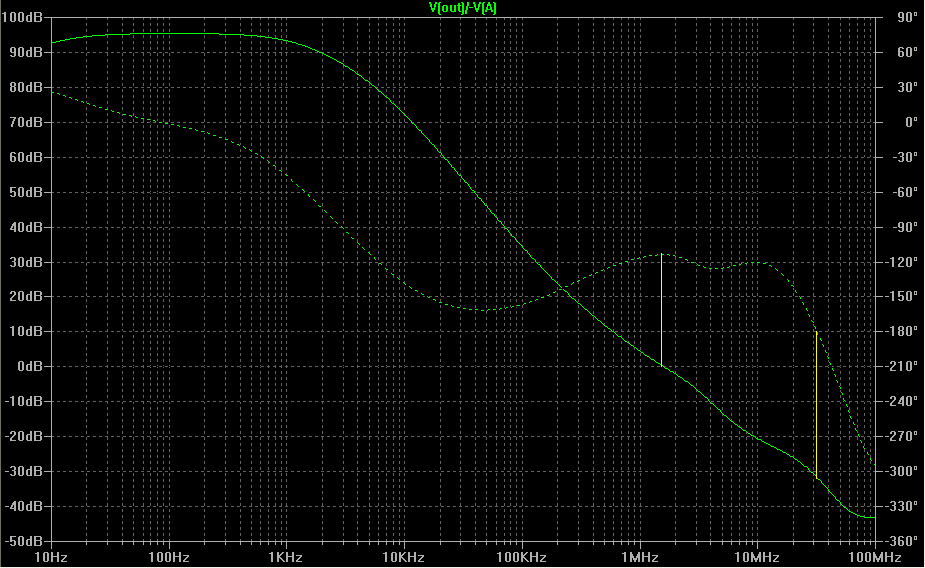
Task: Click the -90° phase axis label
Action: coord(903,227)
